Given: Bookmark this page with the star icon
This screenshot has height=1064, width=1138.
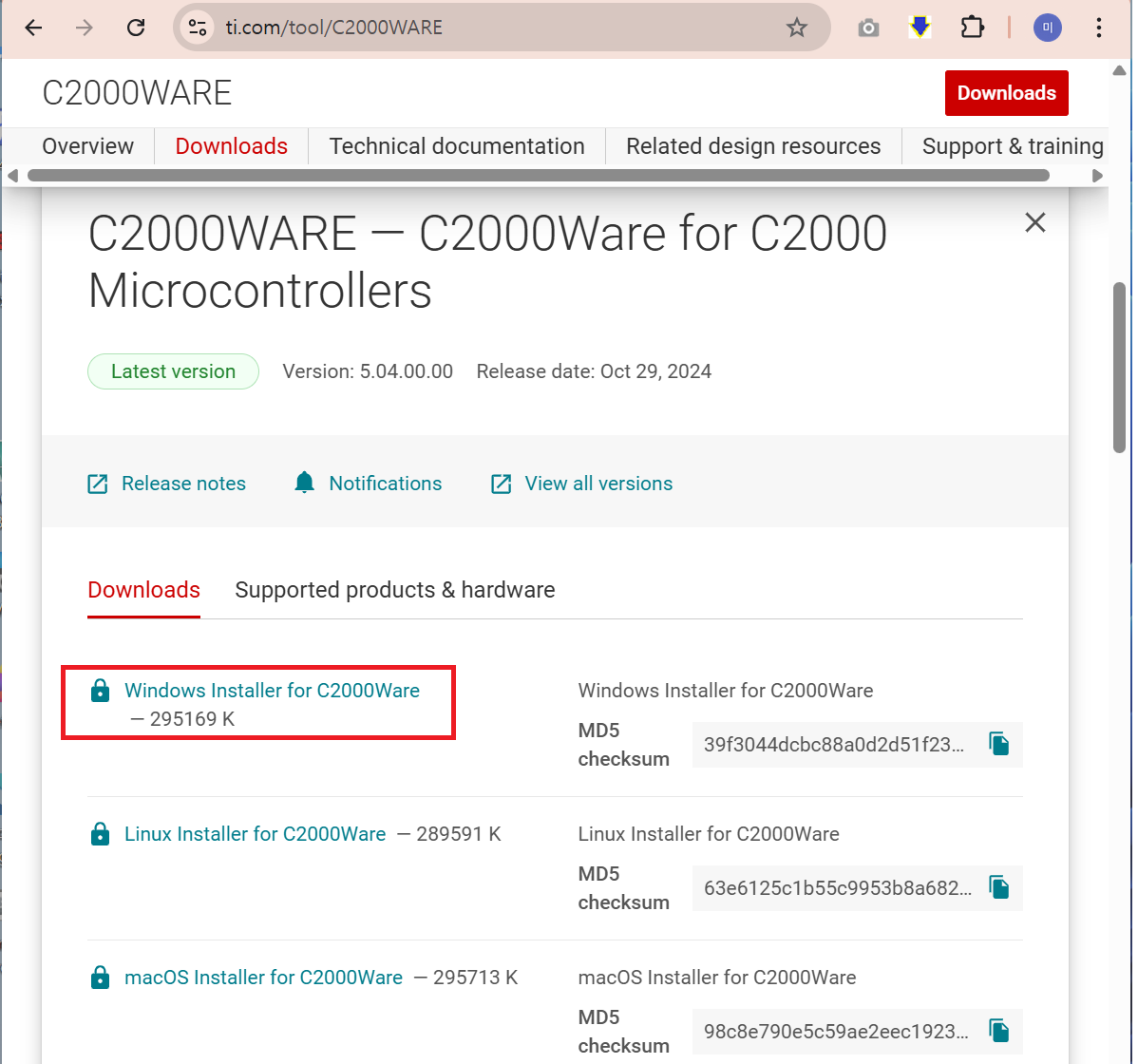Looking at the screenshot, I should point(796,28).
